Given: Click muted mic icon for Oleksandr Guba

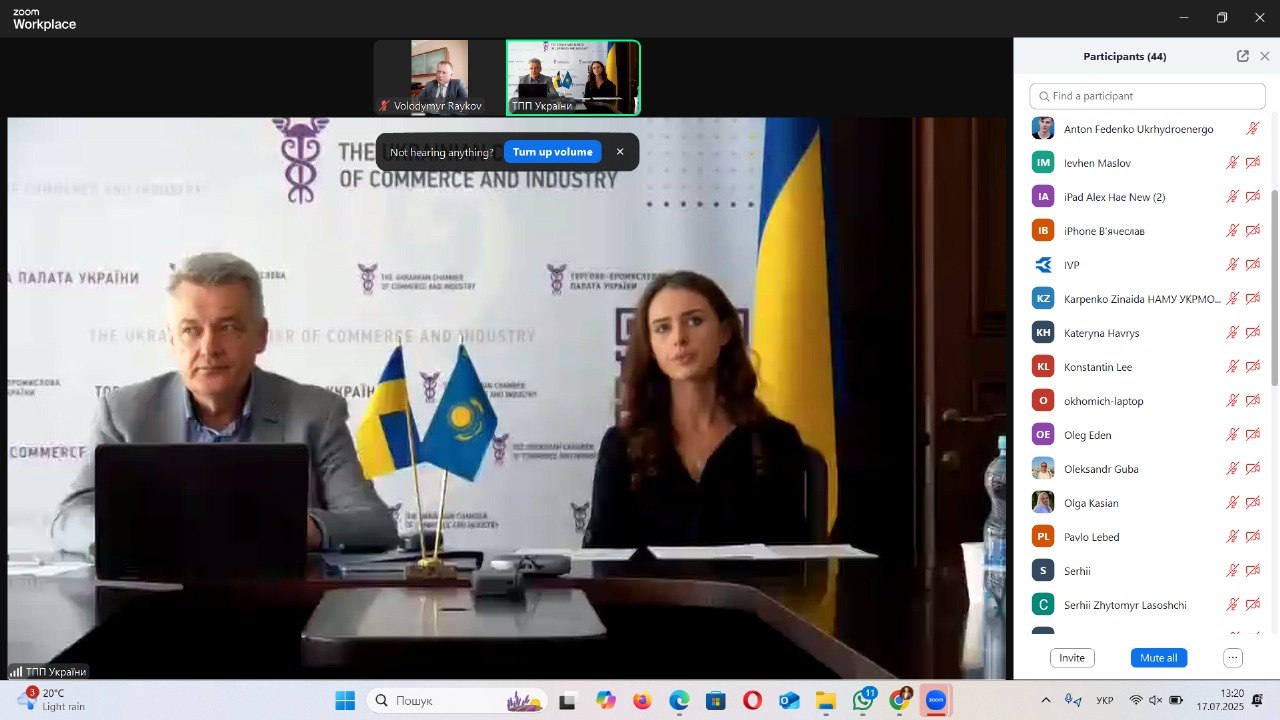Looking at the screenshot, I should pos(1232,469).
